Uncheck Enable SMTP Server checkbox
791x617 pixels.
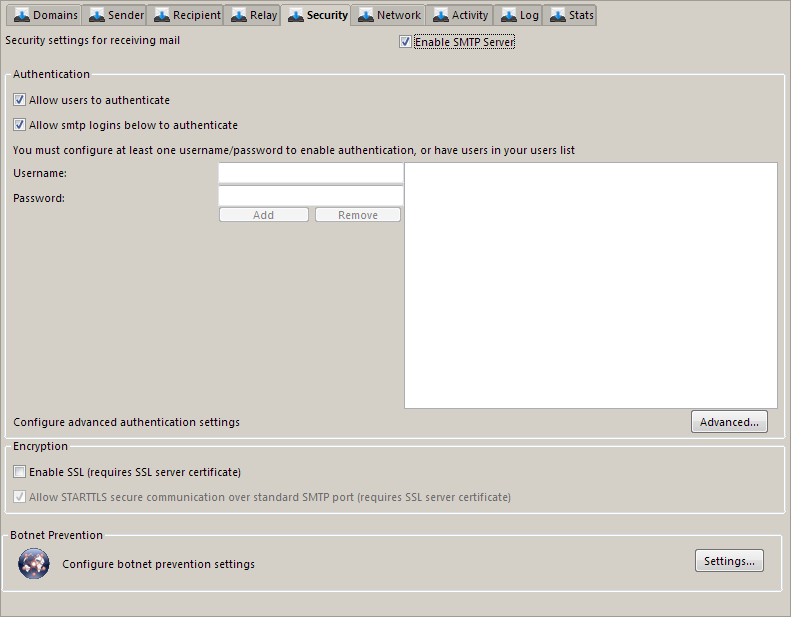[405, 42]
